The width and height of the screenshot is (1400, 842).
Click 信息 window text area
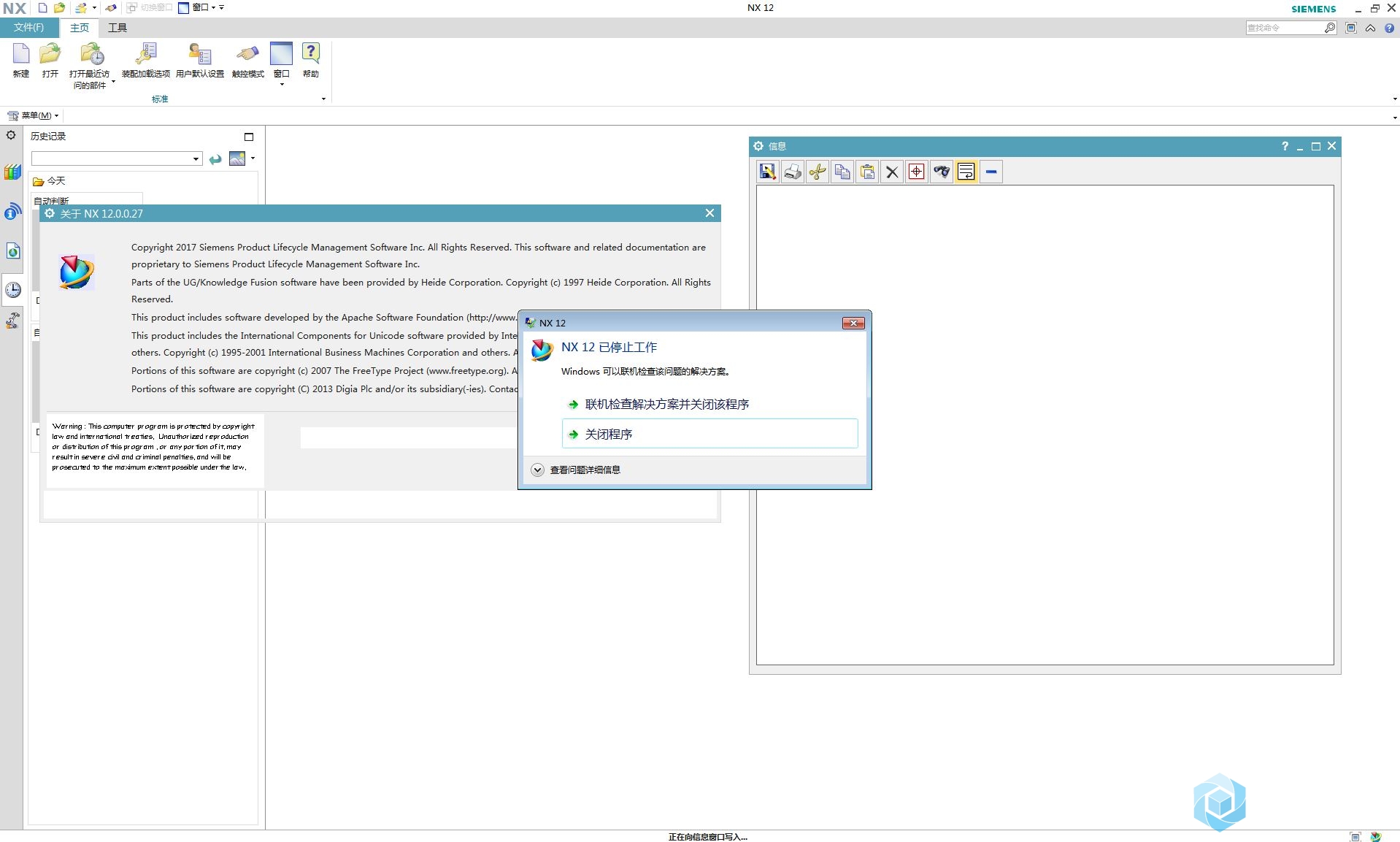[x=1045, y=425]
